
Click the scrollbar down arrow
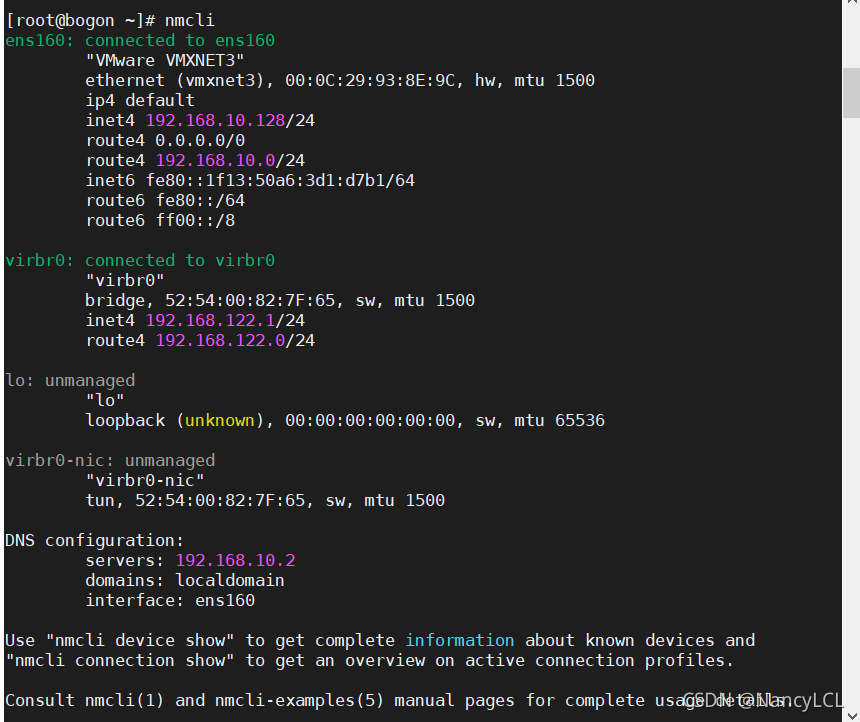pyautogui.click(x=852, y=715)
